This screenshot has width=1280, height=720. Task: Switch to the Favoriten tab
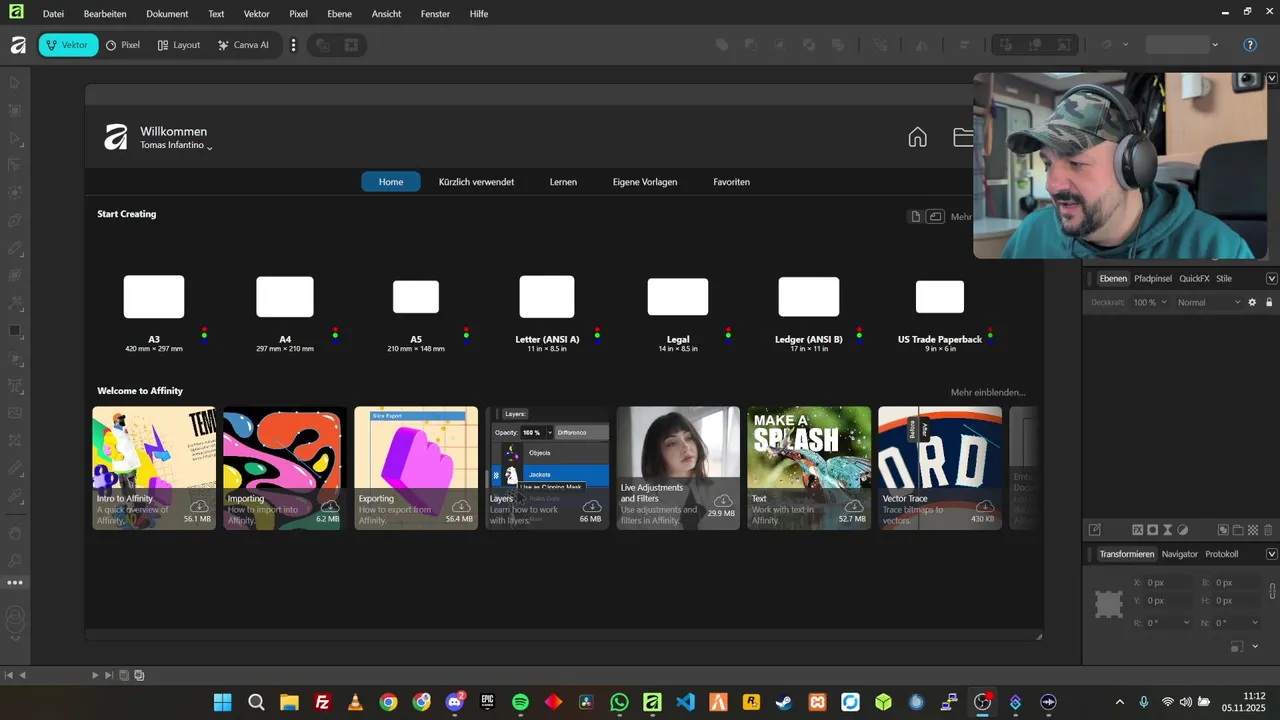click(731, 182)
